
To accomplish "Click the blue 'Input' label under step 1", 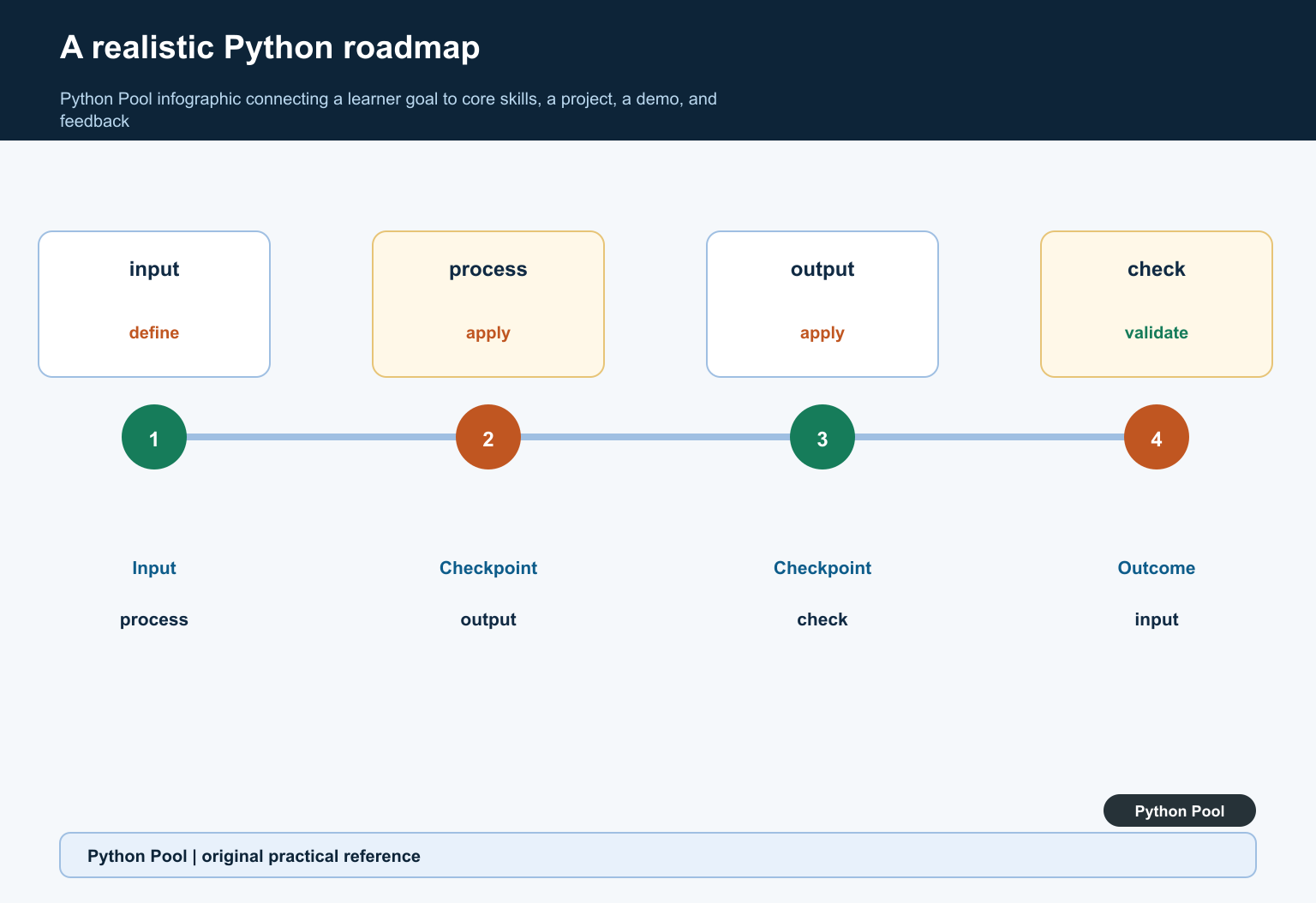I will [154, 568].
